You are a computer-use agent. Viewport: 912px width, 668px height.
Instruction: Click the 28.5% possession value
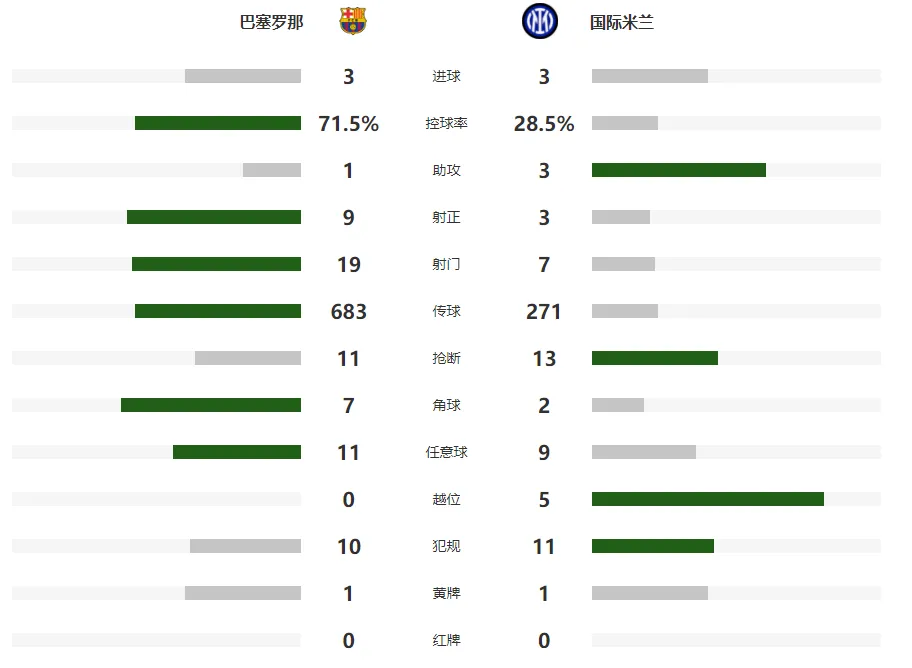tap(544, 123)
